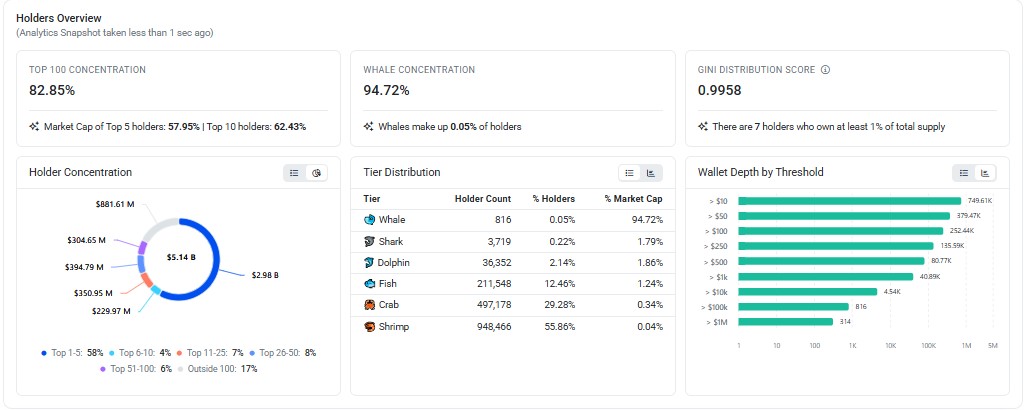1027x410 pixels.
Task: Click Shark 1.79% market cap cell
Action: (650, 242)
